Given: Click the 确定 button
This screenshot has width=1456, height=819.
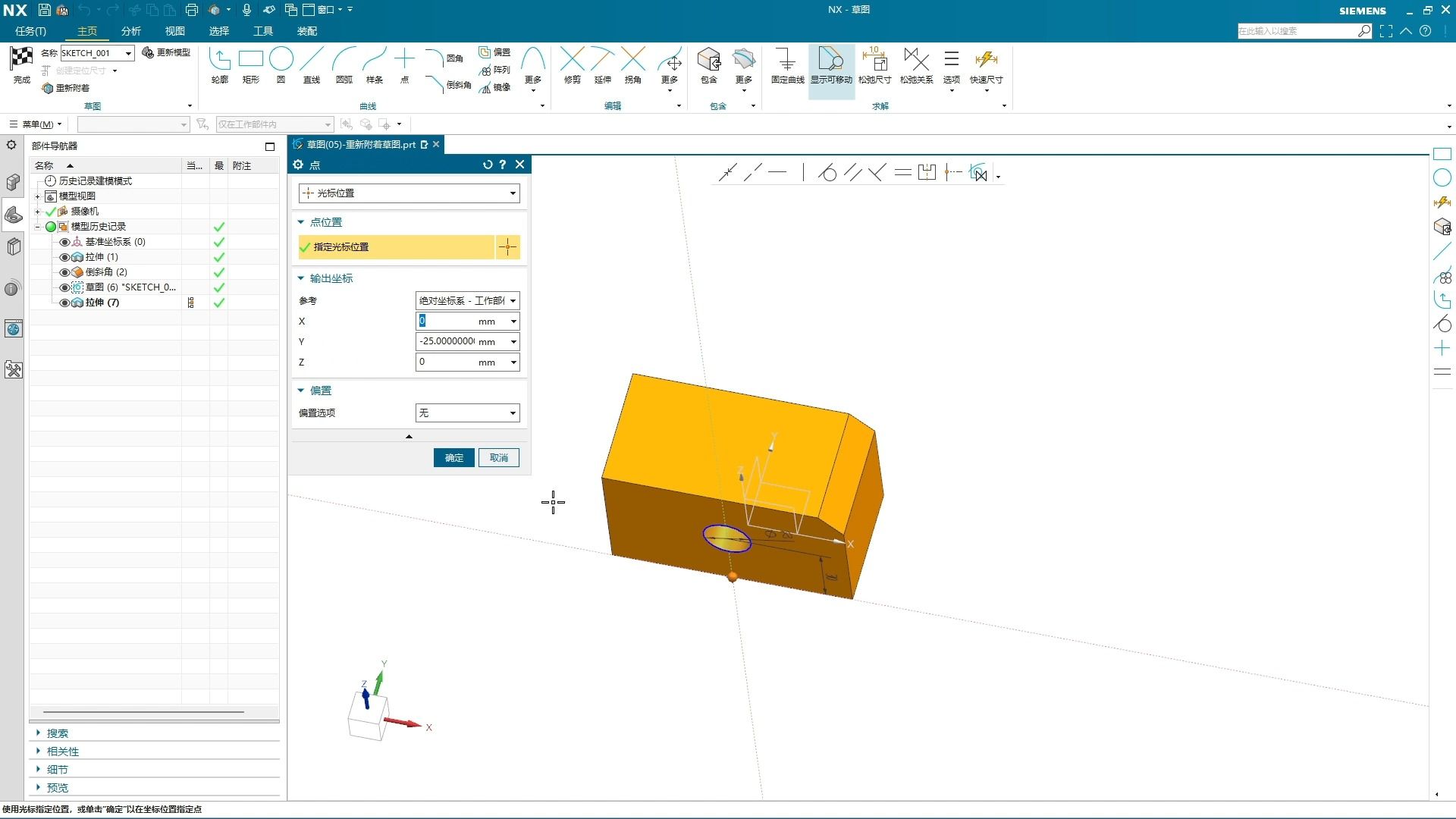Looking at the screenshot, I should 453,458.
